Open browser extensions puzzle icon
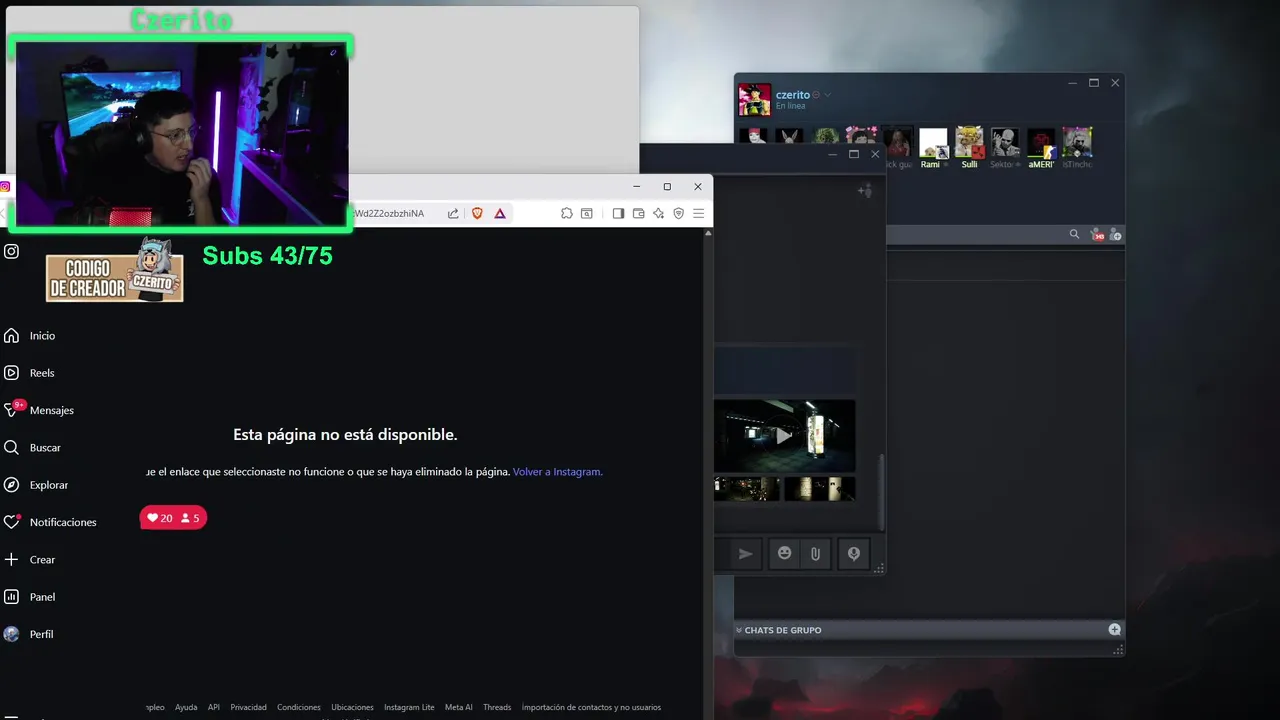Viewport: 1280px width, 720px height. pos(566,213)
